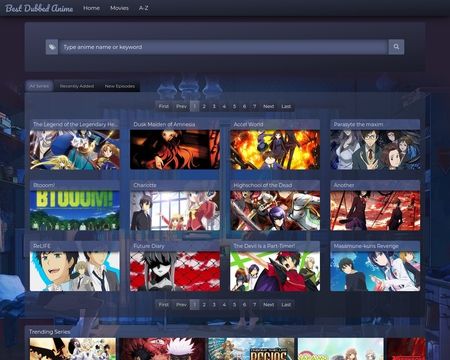450x360 pixels.
Task: Click the 'Dusk Maiden of Amnesia' title text
Action: (164, 124)
